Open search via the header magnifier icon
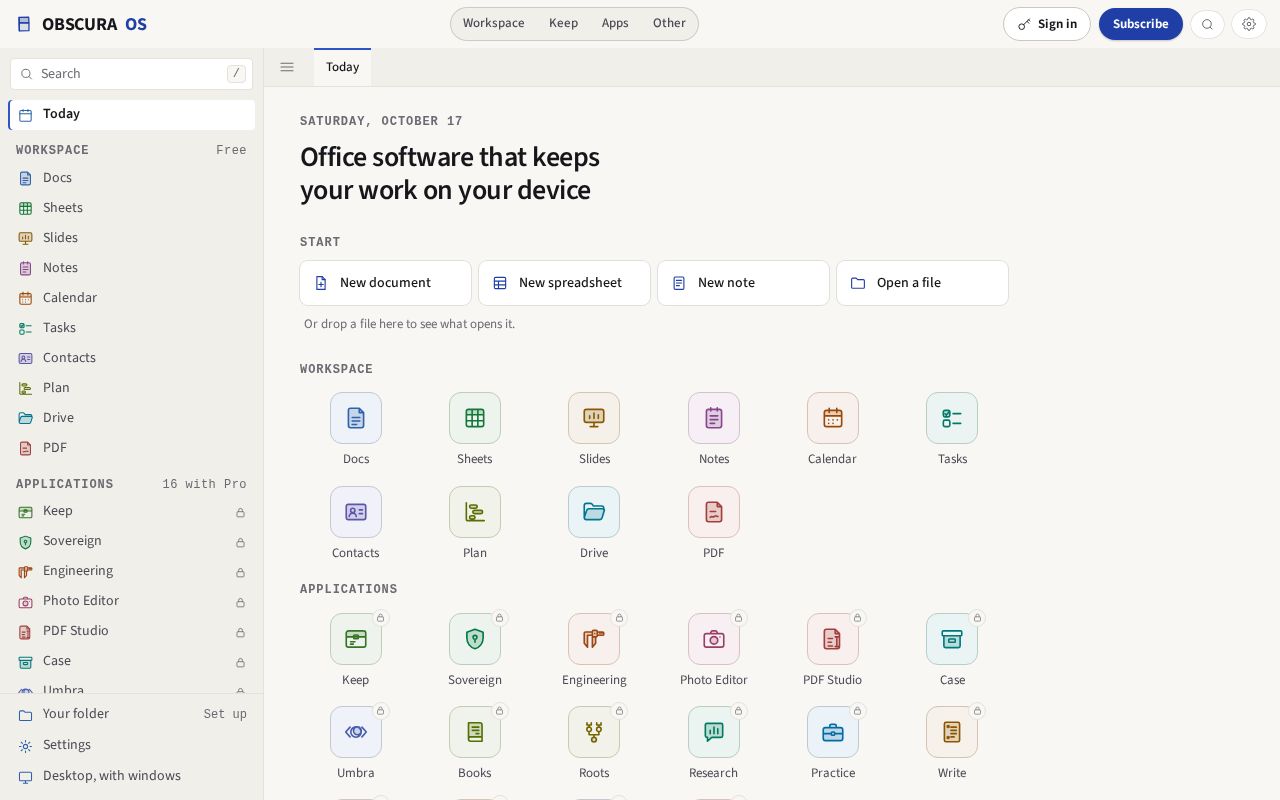 1208,24
